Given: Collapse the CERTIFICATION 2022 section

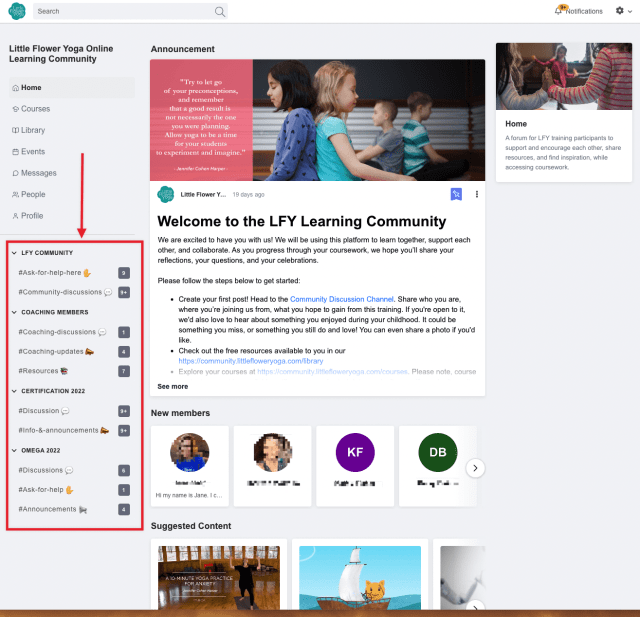Looking at the screenshot, I should [14, 391].
